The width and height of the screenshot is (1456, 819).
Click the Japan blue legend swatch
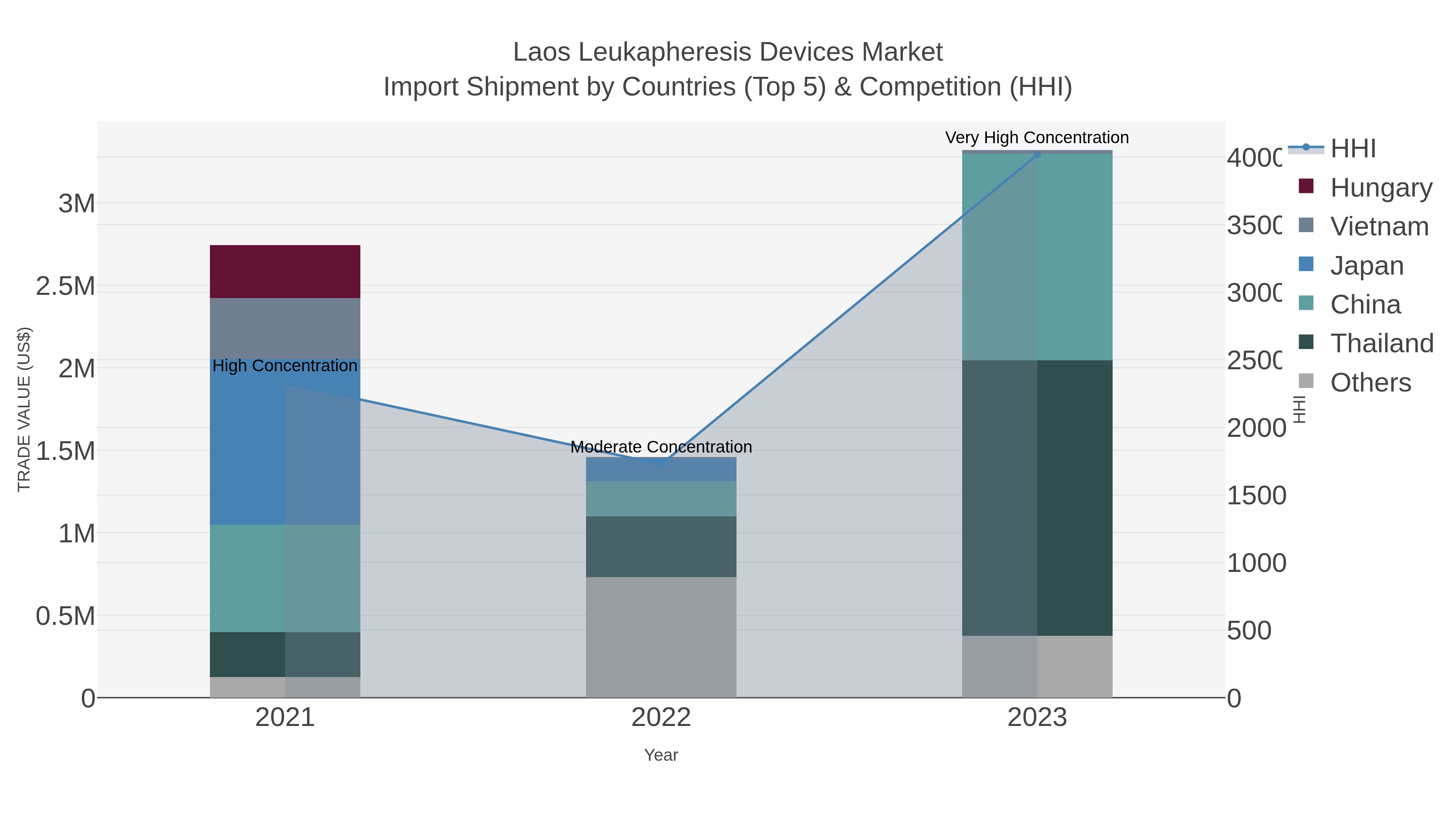tap(1306, 264)
